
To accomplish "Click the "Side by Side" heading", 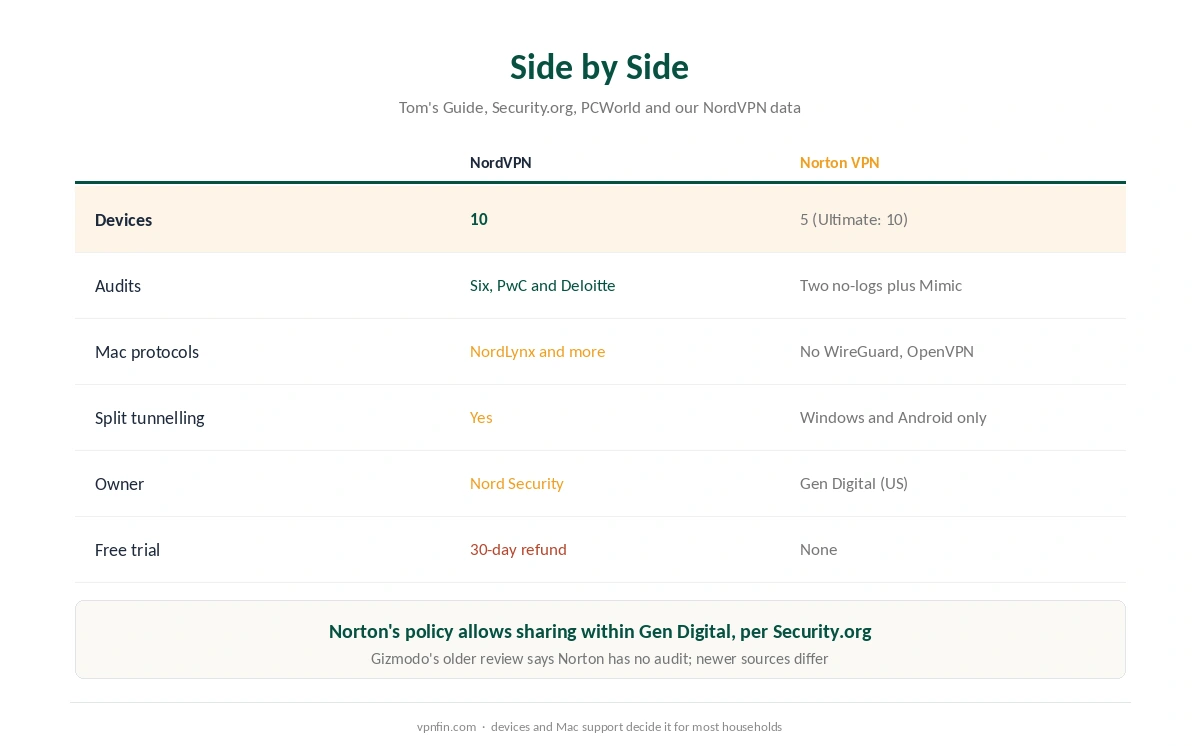I will (x=599, y=67).
